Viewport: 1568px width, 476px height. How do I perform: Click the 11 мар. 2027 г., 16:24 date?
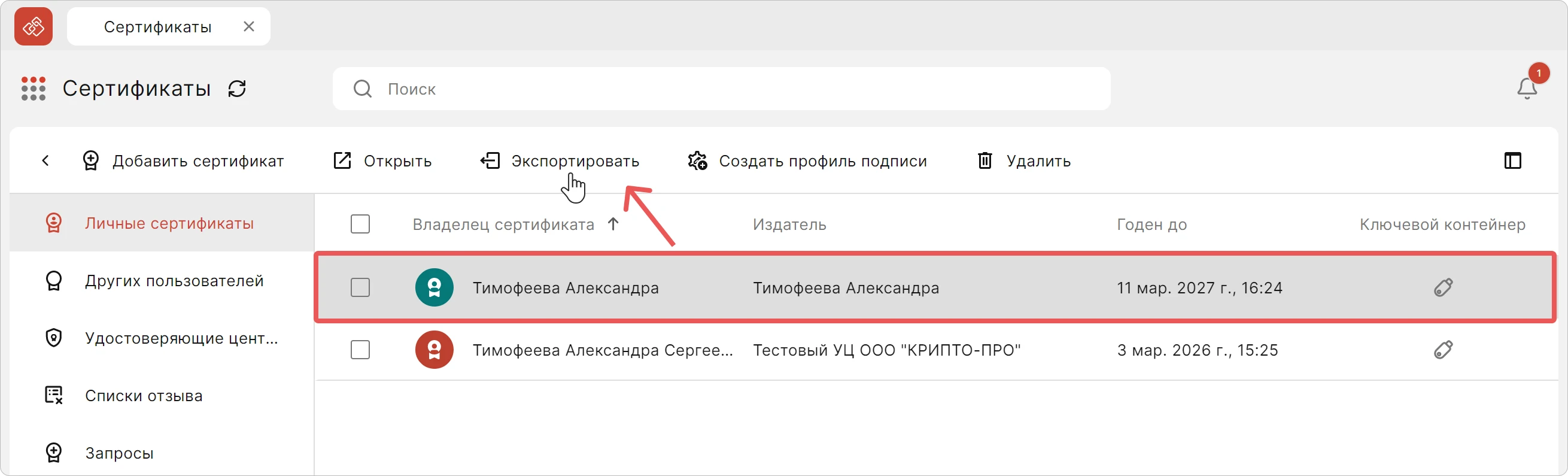(1199, 288)
